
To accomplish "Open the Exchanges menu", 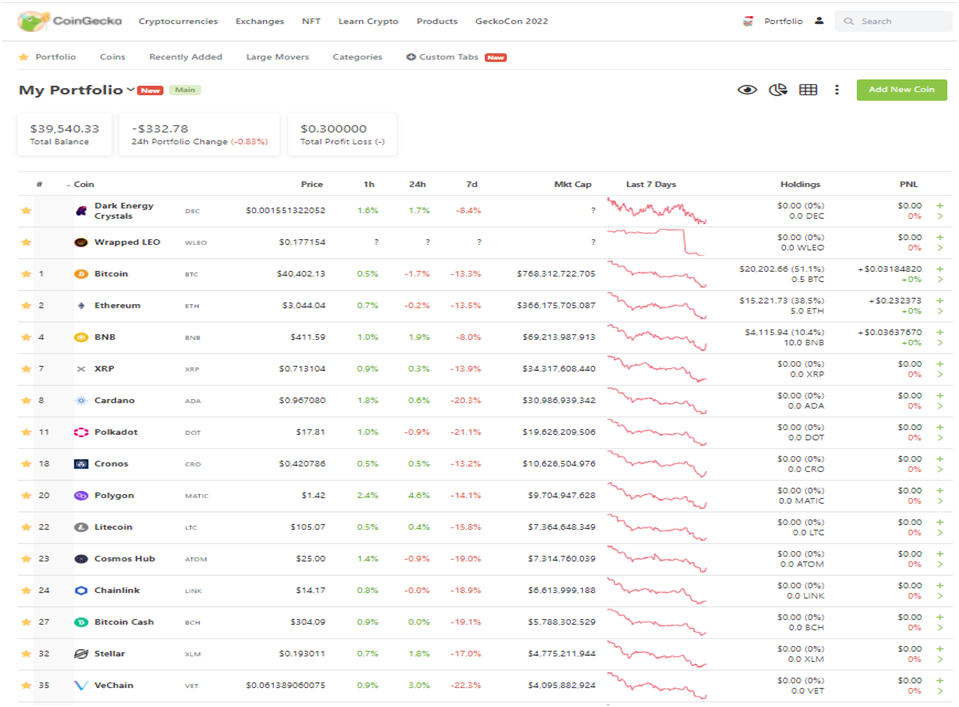I will tap(260, 21).
